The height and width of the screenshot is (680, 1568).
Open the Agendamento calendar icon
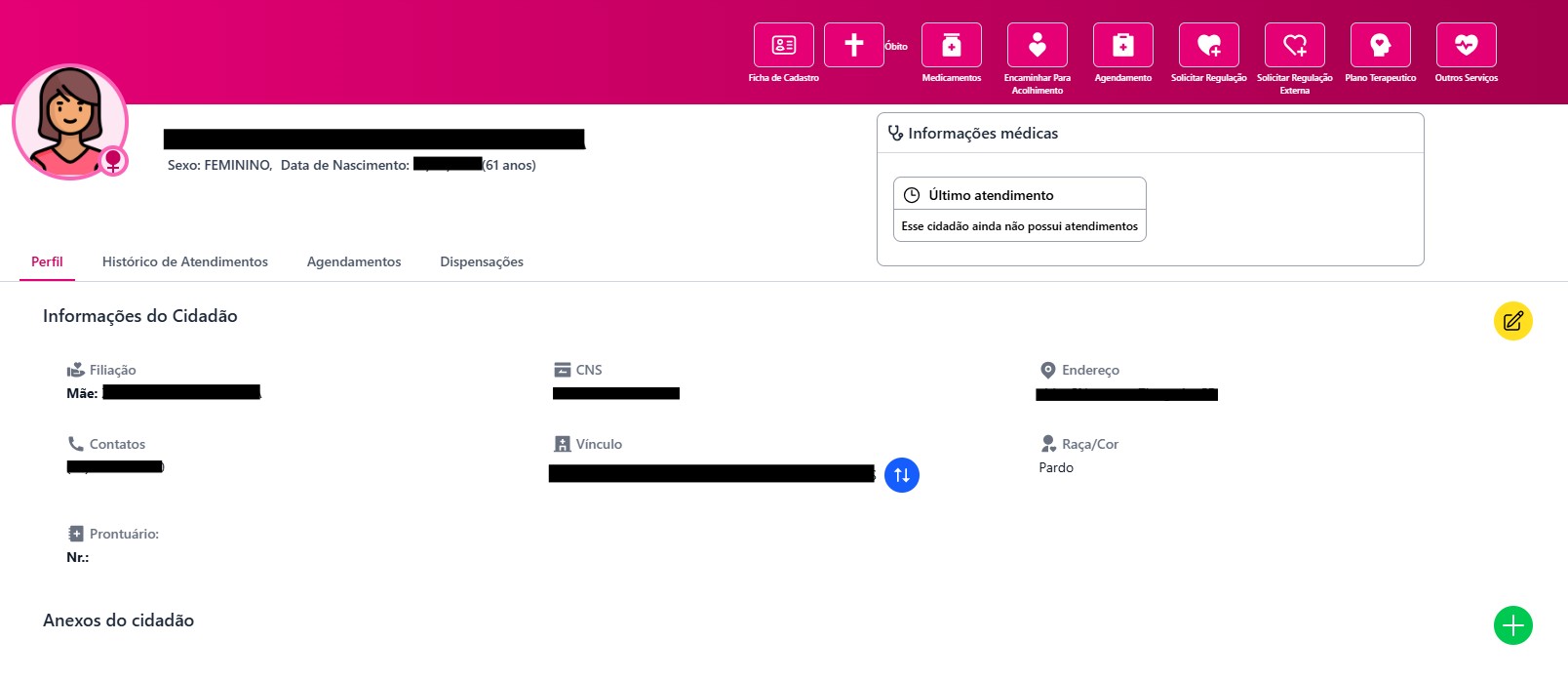(x=1123, y=45)
